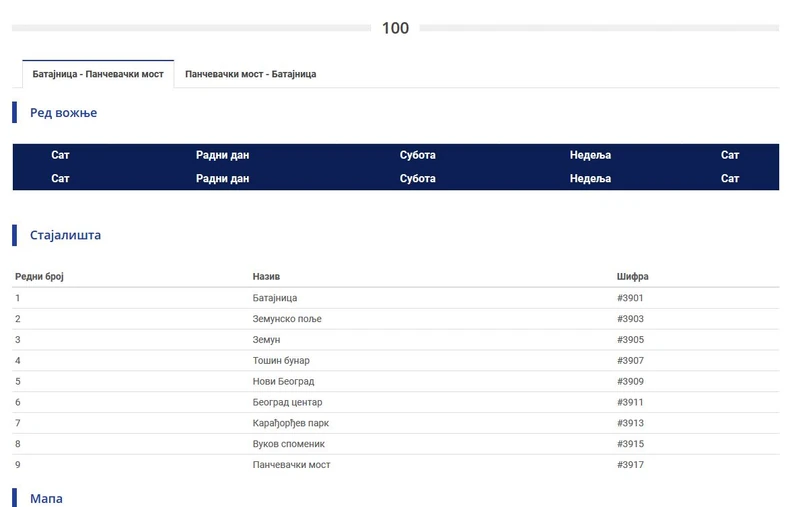The image size is (790, 507).
Task: Click the Редни број column header
Action: [x=39, y=276]
